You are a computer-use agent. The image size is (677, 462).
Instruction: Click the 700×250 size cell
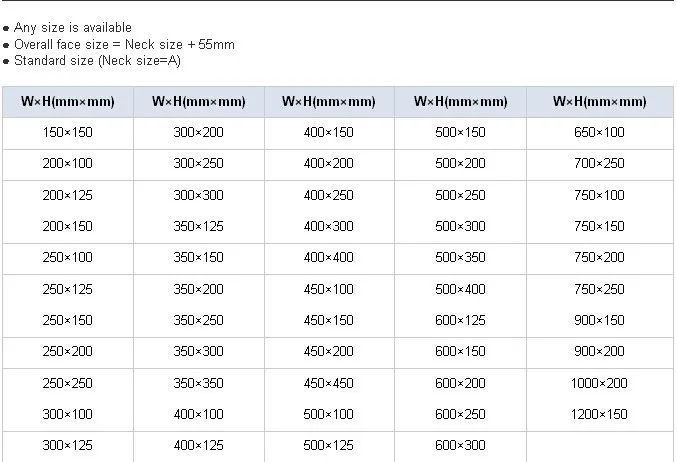(x=600, y=163)
